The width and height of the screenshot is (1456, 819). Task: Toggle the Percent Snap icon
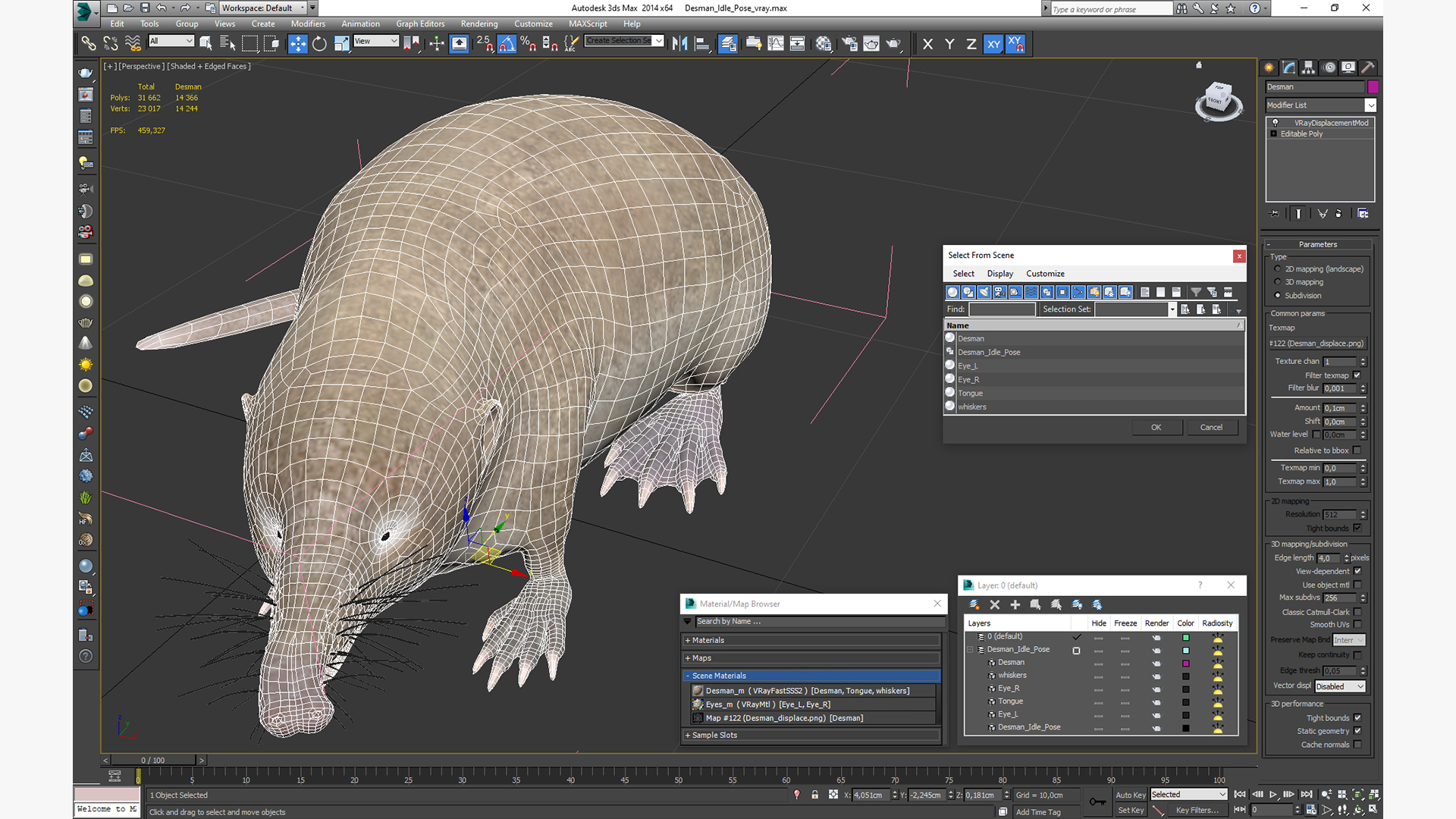[529, 44]
